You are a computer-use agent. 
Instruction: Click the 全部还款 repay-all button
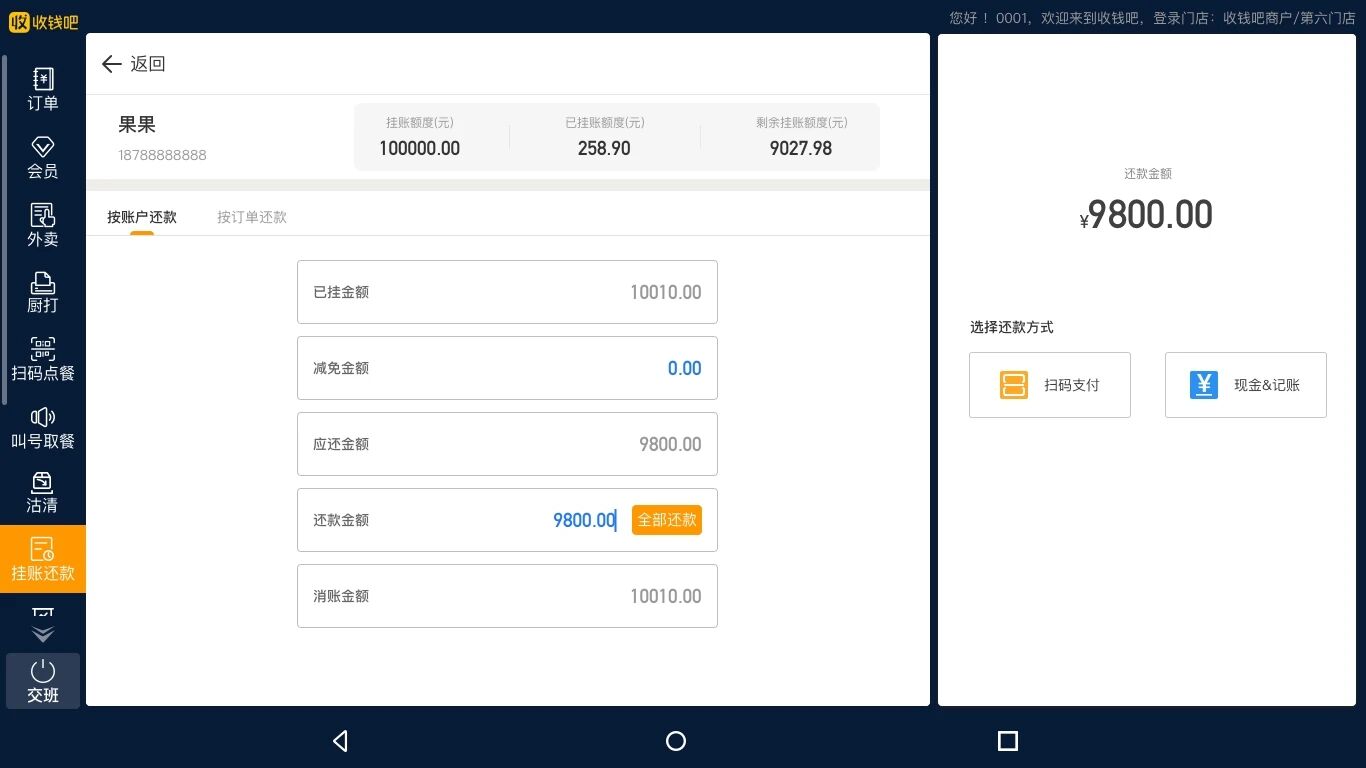click(666, 520)
